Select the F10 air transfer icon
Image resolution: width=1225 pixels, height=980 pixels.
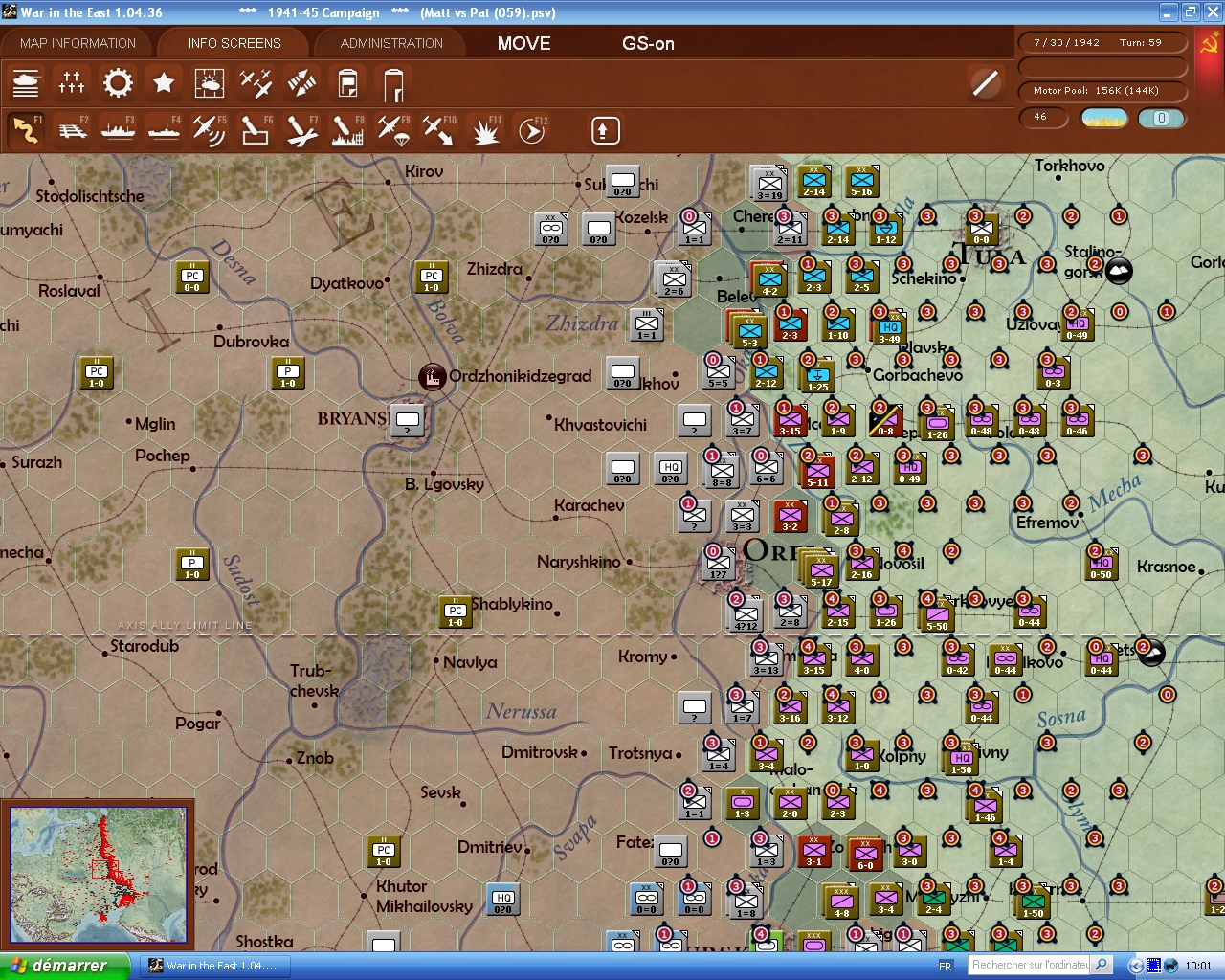click(438, 130)
